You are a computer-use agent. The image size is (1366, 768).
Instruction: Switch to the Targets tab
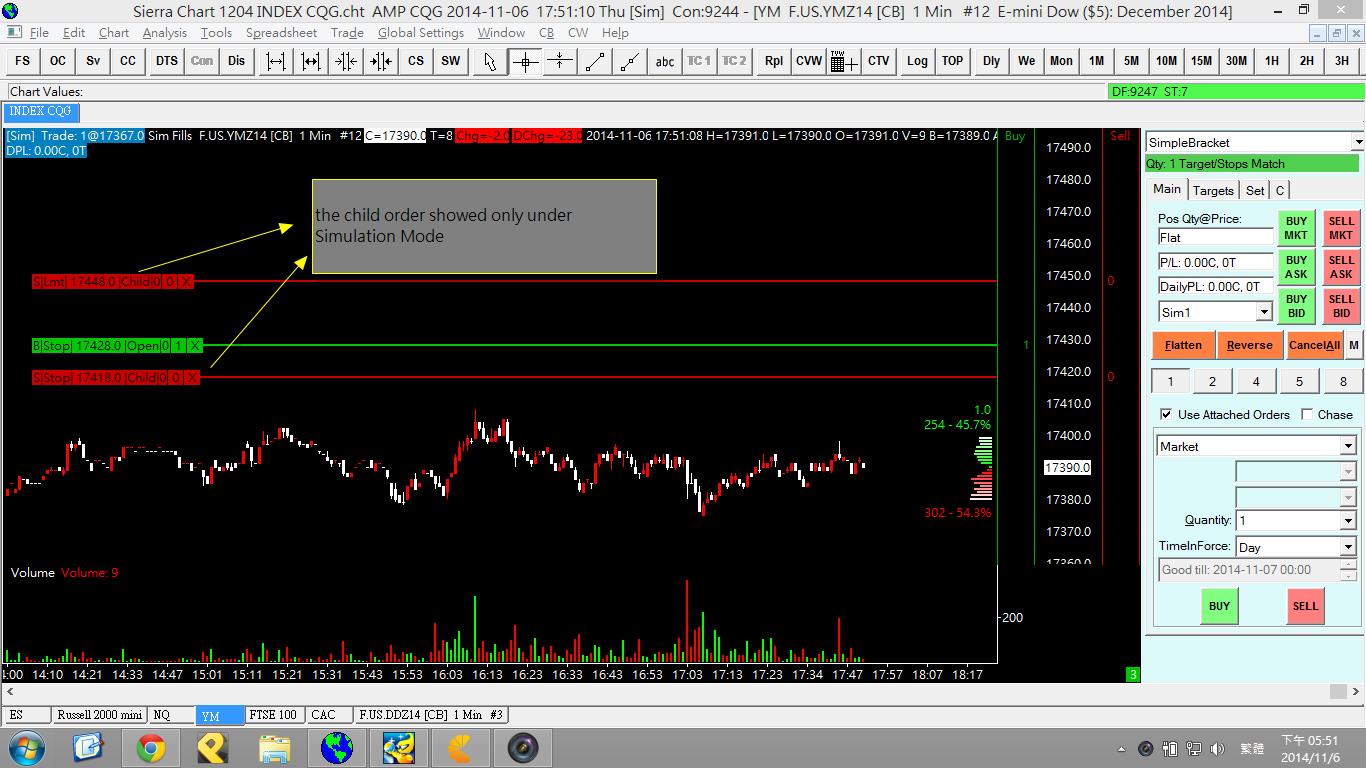[1213, 190]
